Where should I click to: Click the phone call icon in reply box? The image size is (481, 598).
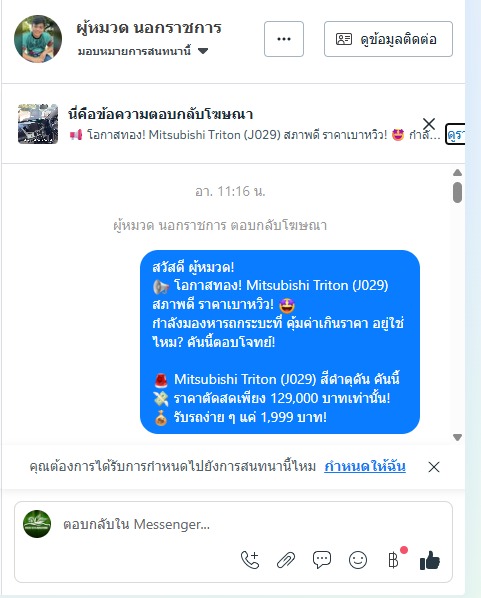[250, 560]
